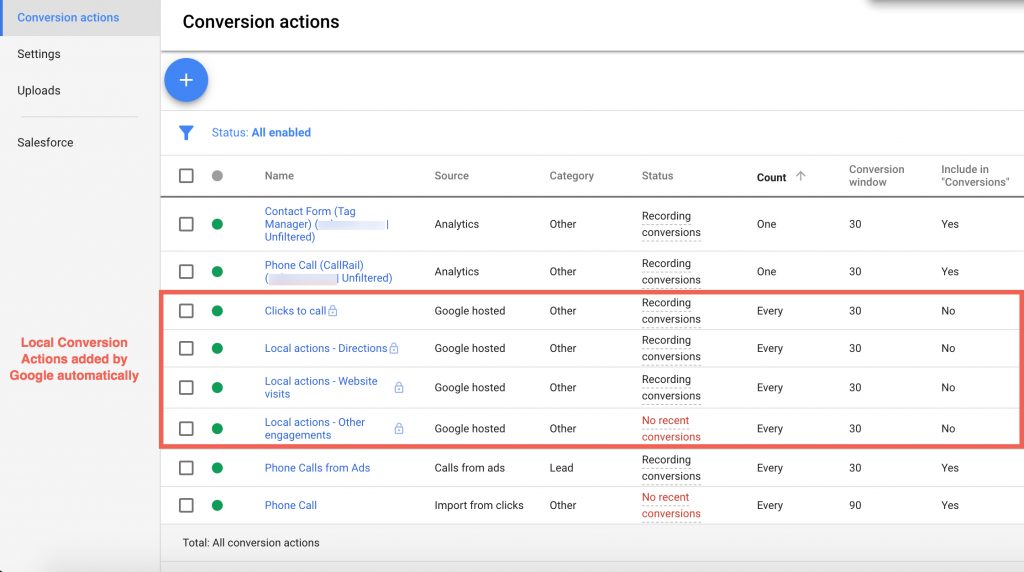The image size is (1024, 572).
Task: Sort by the Count column header
Action: tap(771, 177)
